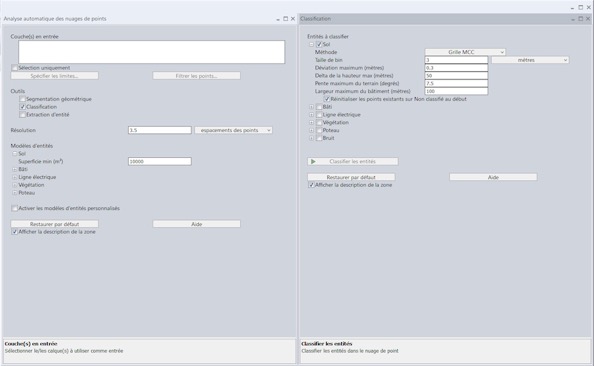Screen dimensions: 594x366
Task: Check the Ligne électrique entity in Classification
Action: (x=319, y=114)
